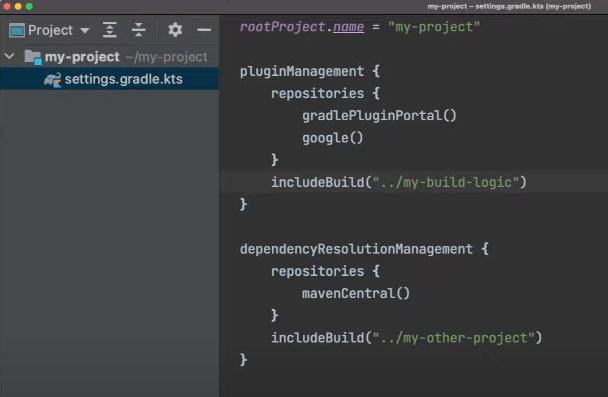This screenshot has width=608, height=397.
Task: Collapse the my-project tree node
Action: pos(9,57)
